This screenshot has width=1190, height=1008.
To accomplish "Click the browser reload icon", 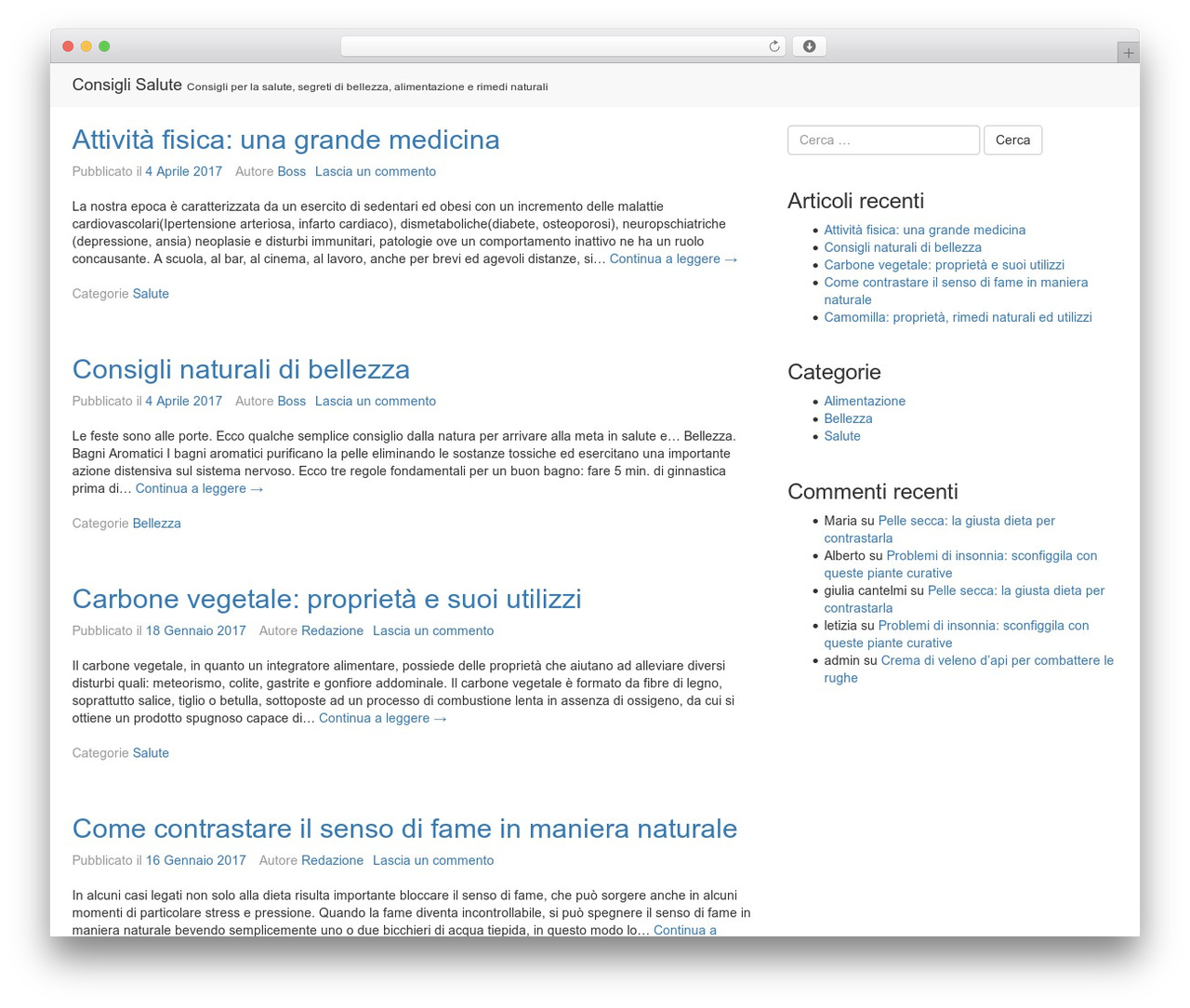I will [773, 46].
